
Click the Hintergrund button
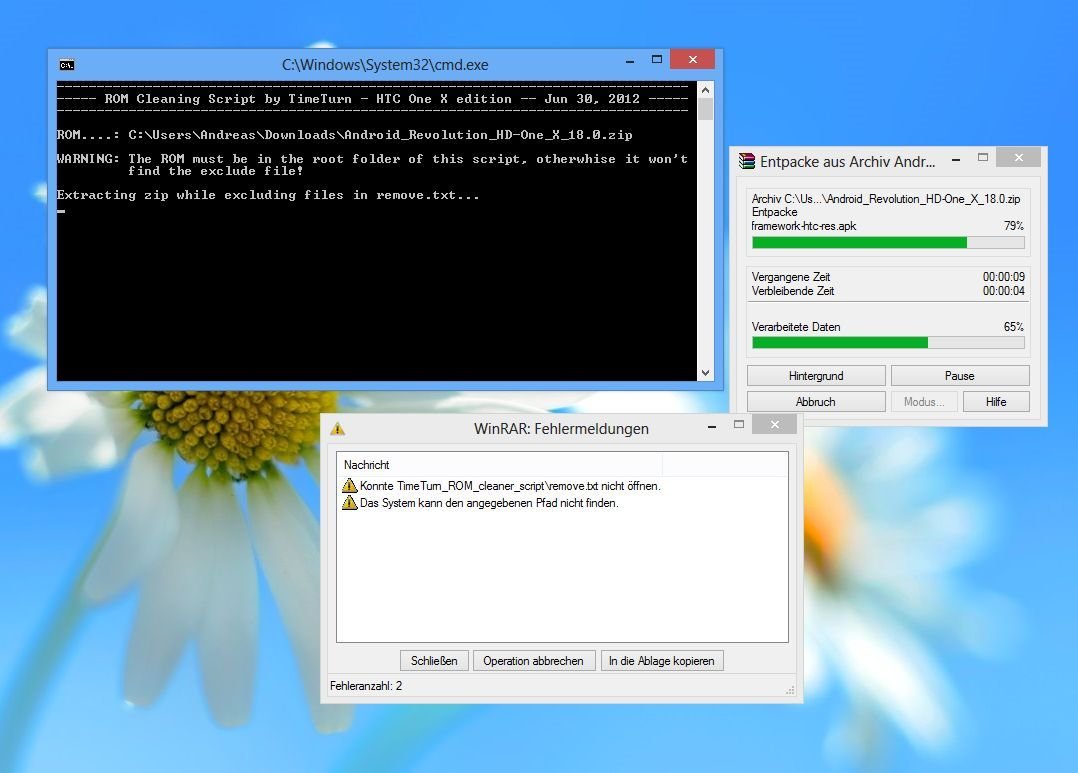point(816,375)
